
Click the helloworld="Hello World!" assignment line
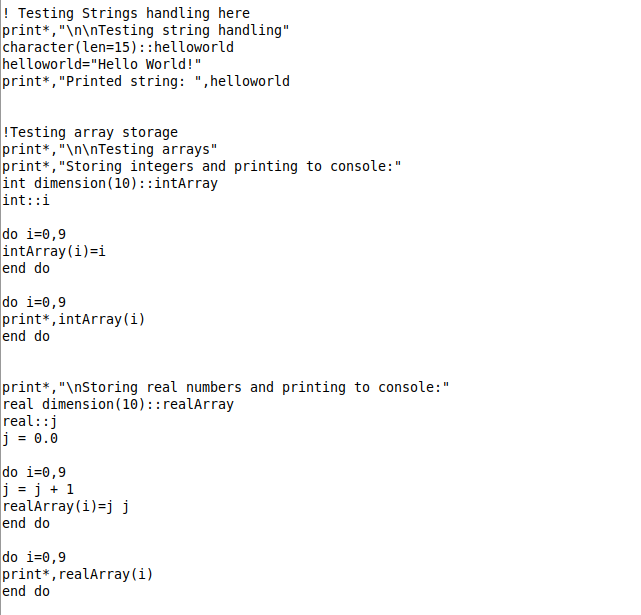pos(102,64)
